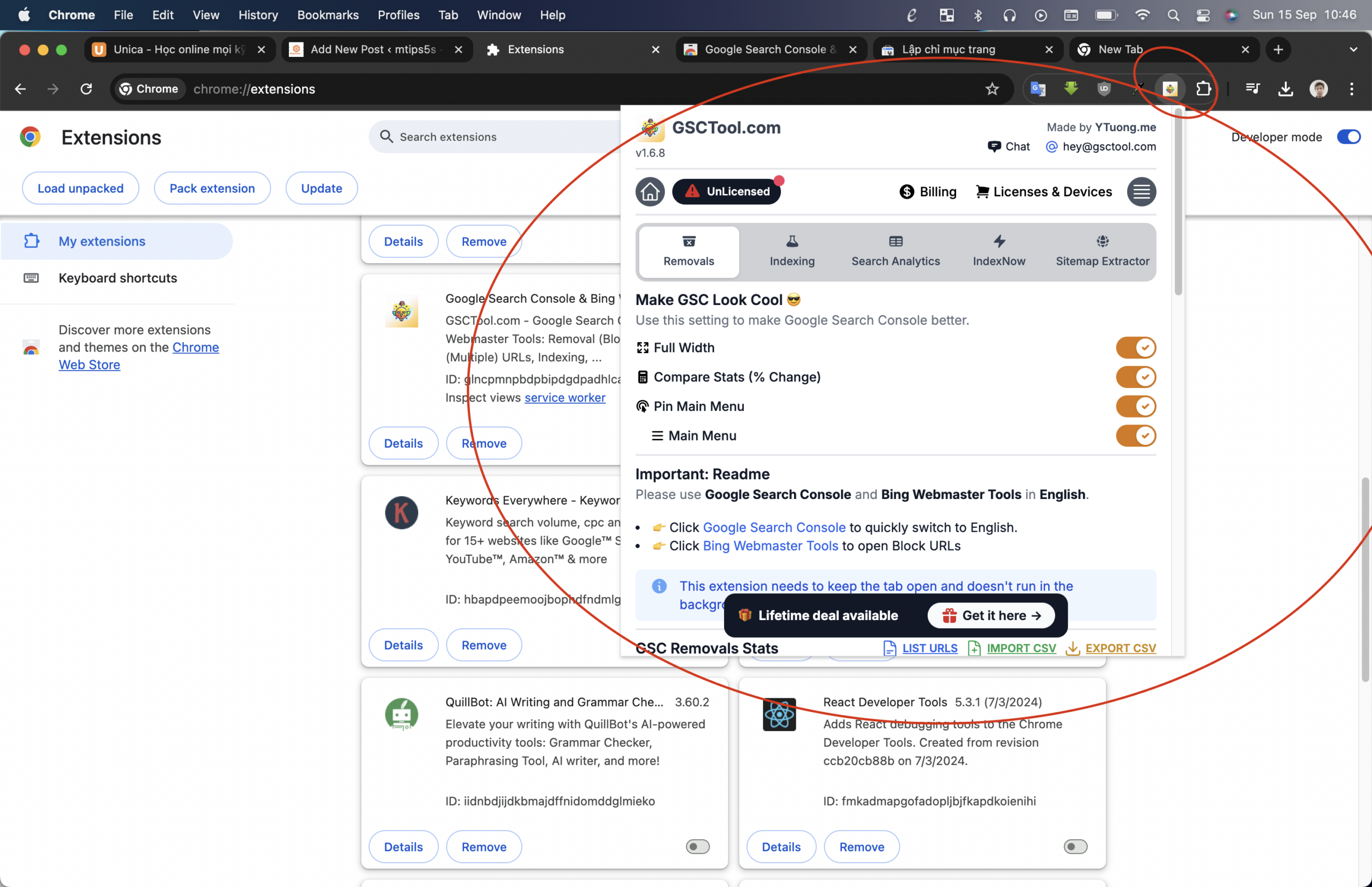Open the Chrome profile avatar
Viewport: 1372px width, 887px height.
pos(1318,89)
